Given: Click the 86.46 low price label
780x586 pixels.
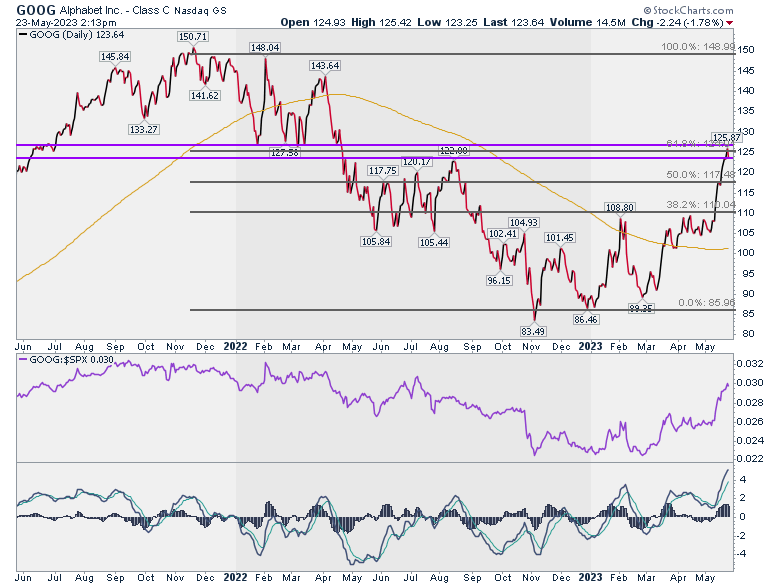Looking at the screenshot, I should point(585,319).
